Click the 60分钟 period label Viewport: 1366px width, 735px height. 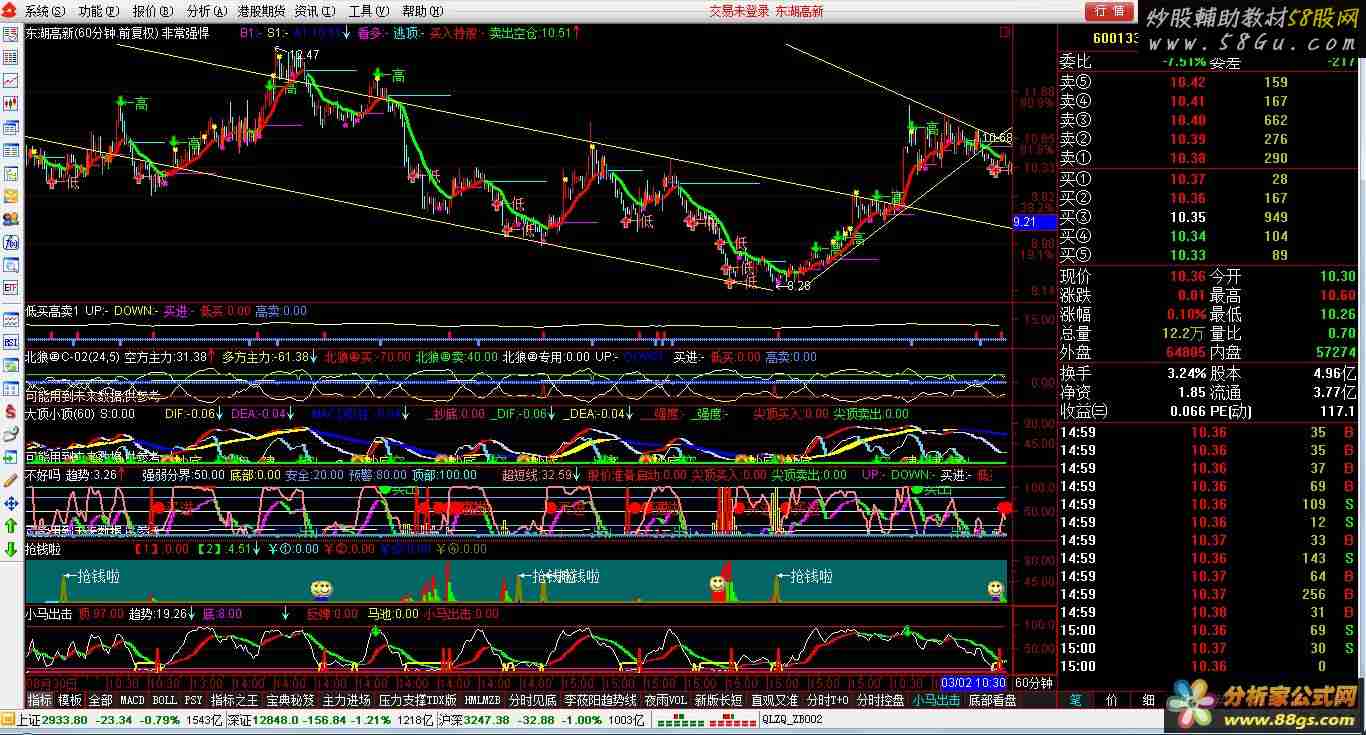(x=1033, y=682)
